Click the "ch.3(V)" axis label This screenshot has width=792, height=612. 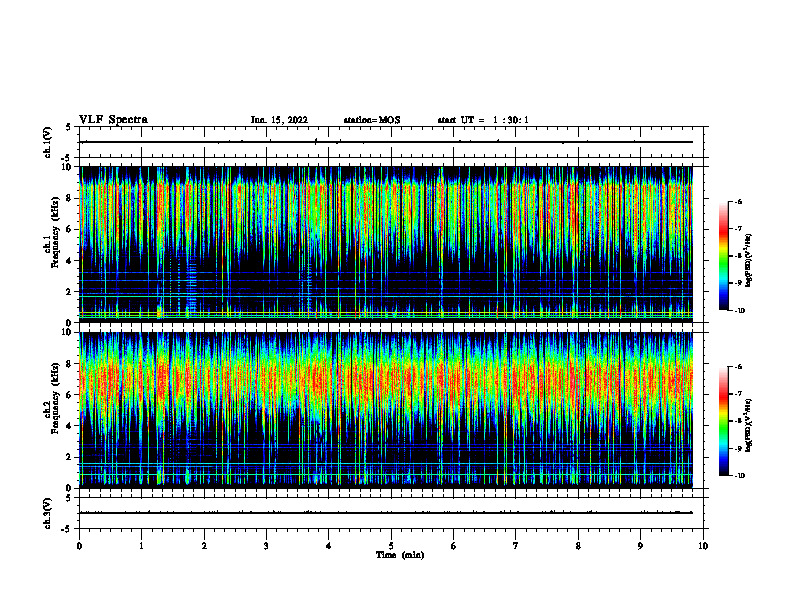(x=47, y=513)
